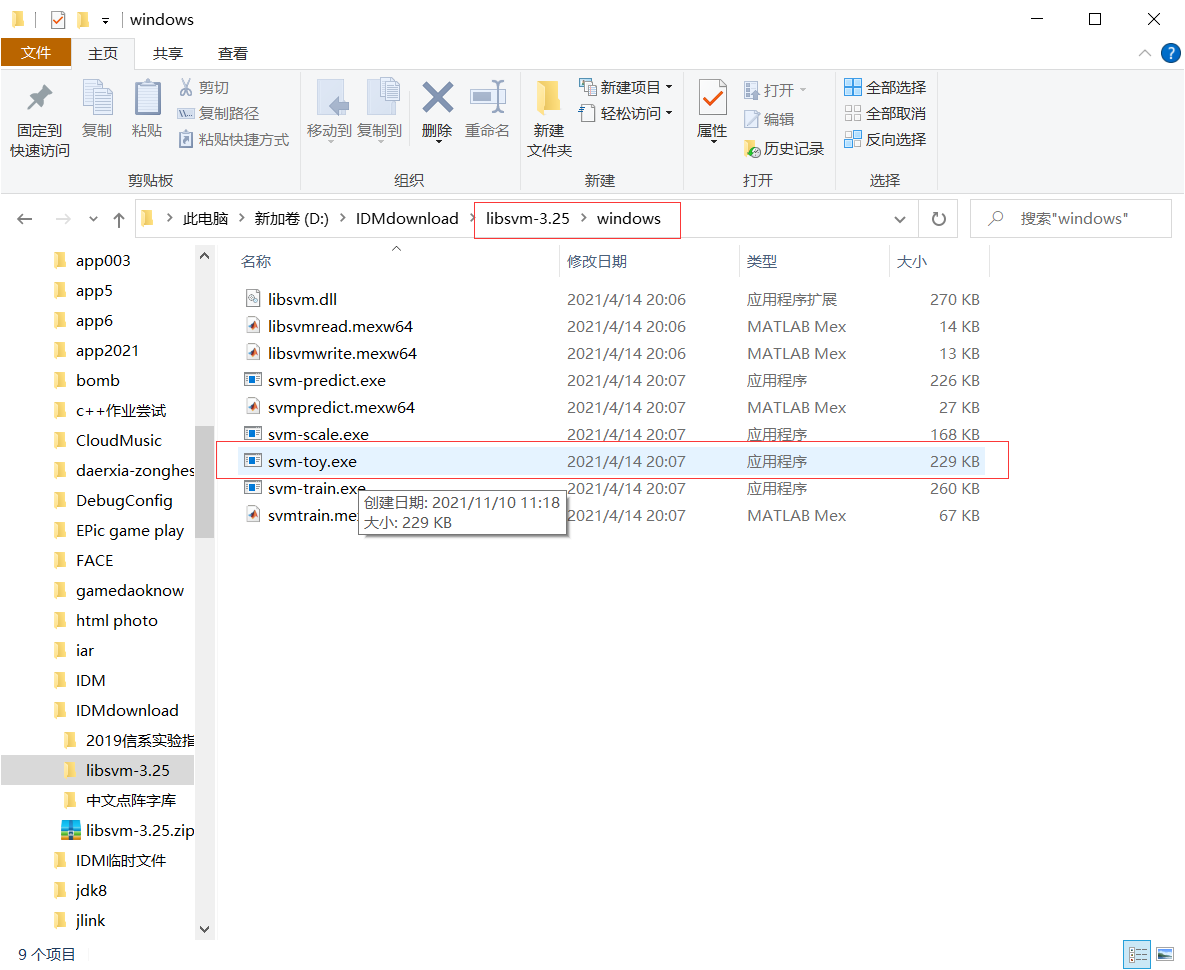Screen dimensions: 1185x970
Task: Select libsvmread.mexw64 file
Action: coord(612,326)
